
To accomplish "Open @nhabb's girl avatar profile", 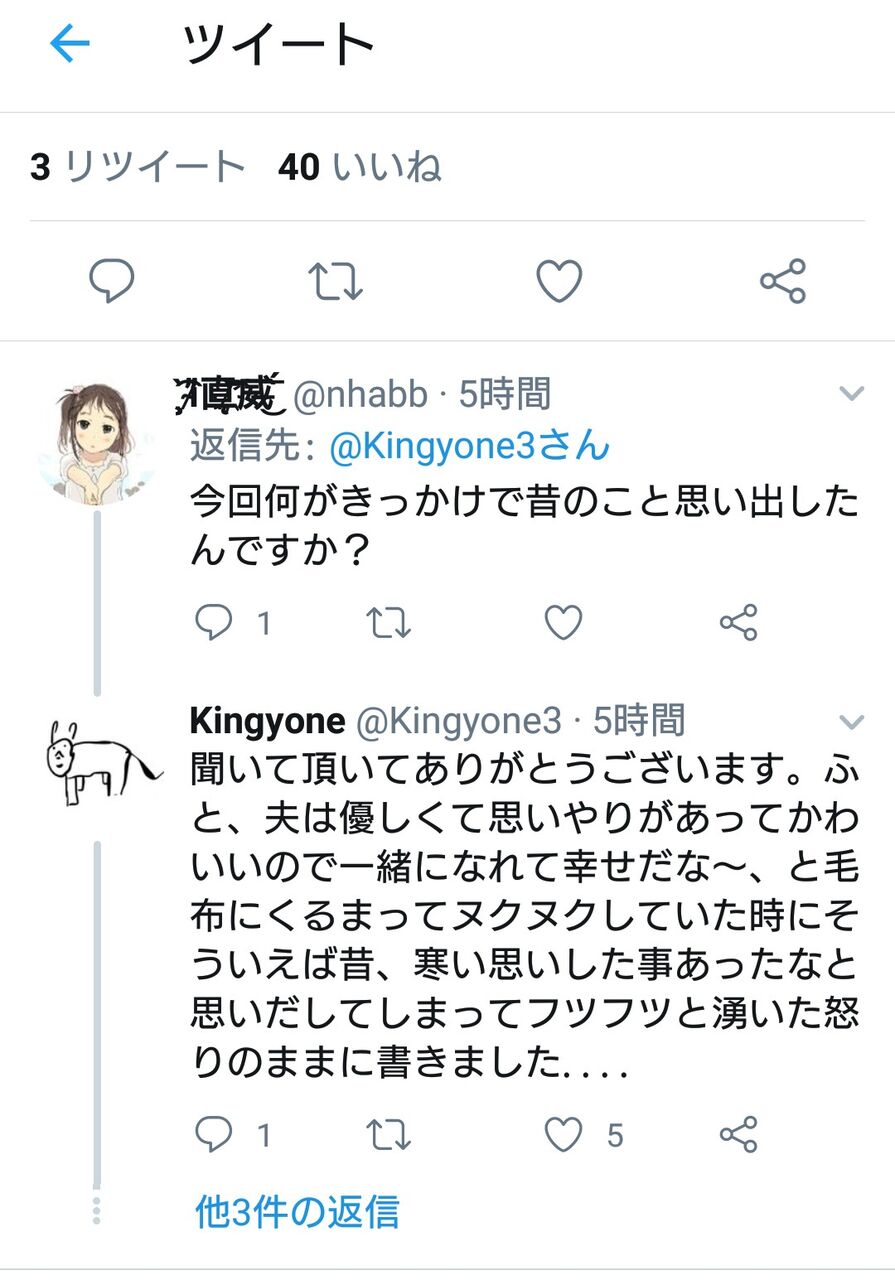I will [97, 437].
